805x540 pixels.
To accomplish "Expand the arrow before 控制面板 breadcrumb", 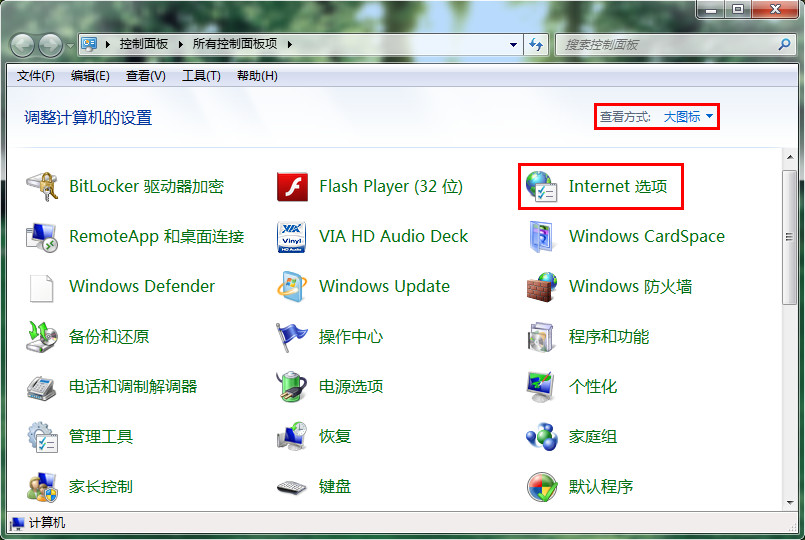I will point(108,45).
